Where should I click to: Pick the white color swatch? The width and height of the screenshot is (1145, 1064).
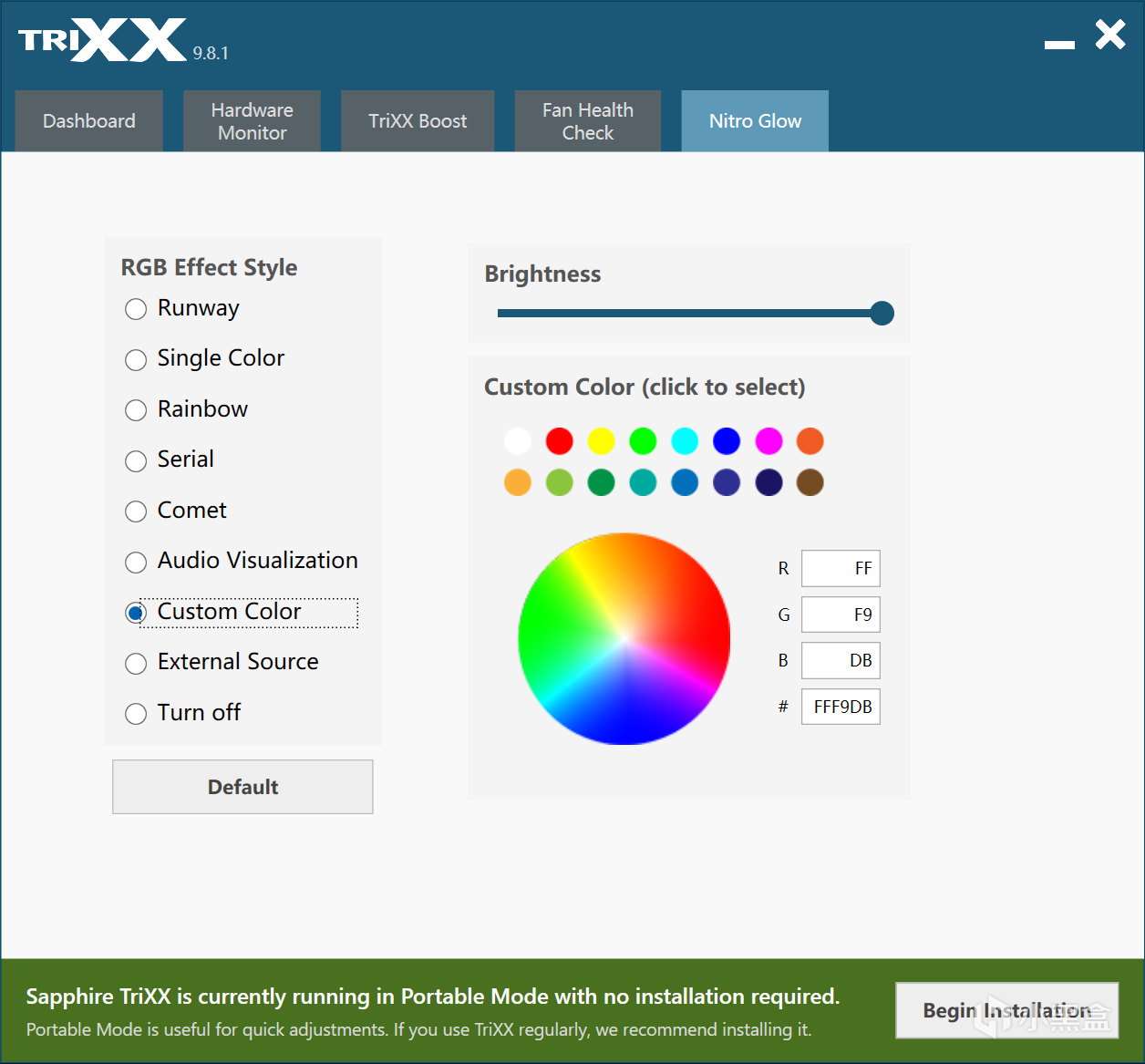[x=517, y=441]
